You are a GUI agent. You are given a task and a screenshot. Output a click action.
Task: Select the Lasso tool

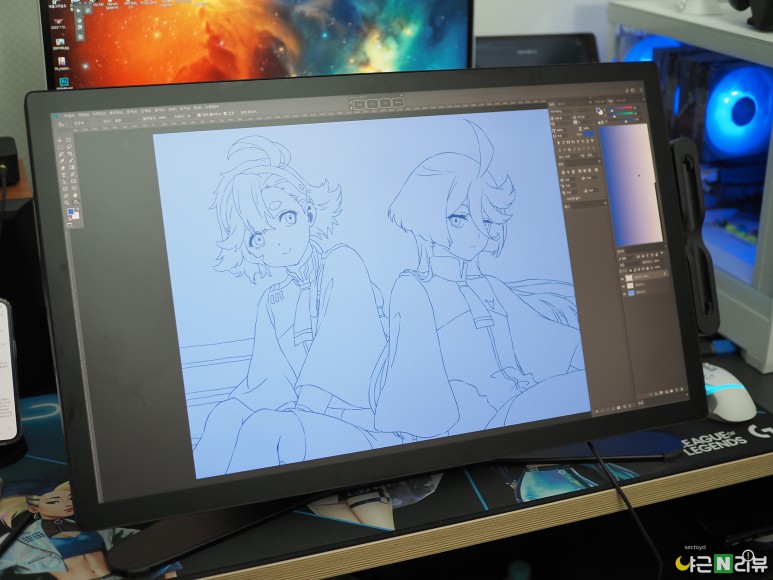(70, 147)
